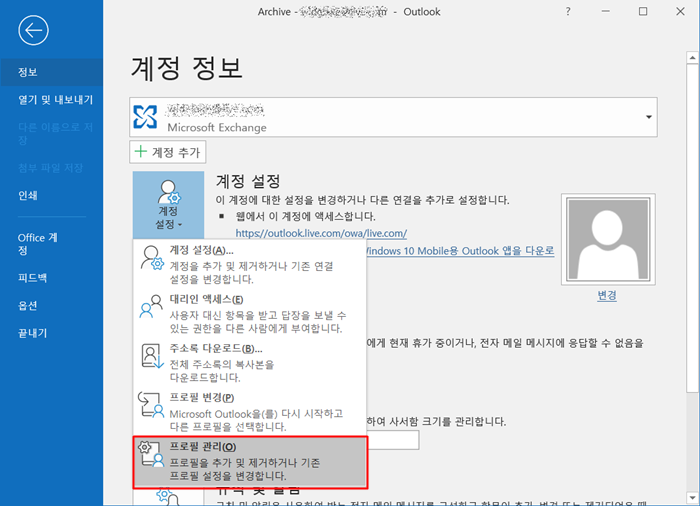Screen dimensions: 700x506
Task: Select 프로필 관리(O) menu entry
Action: (250, 462)
